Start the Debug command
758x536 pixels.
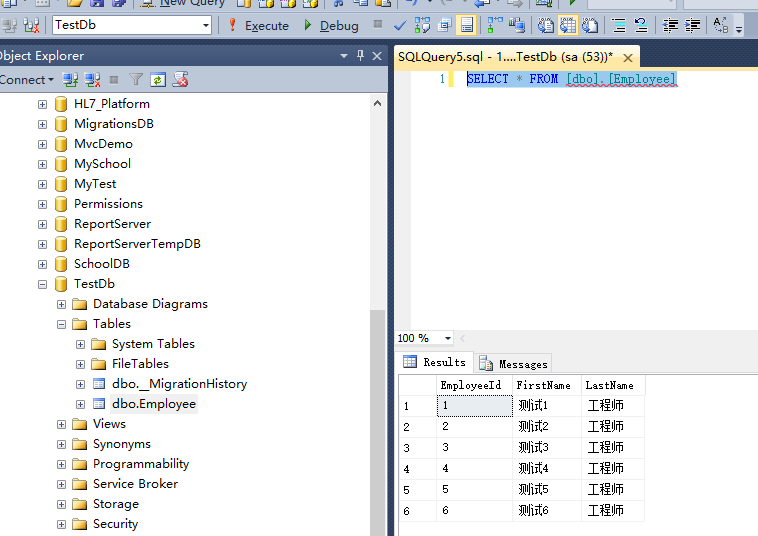(332, 25)
